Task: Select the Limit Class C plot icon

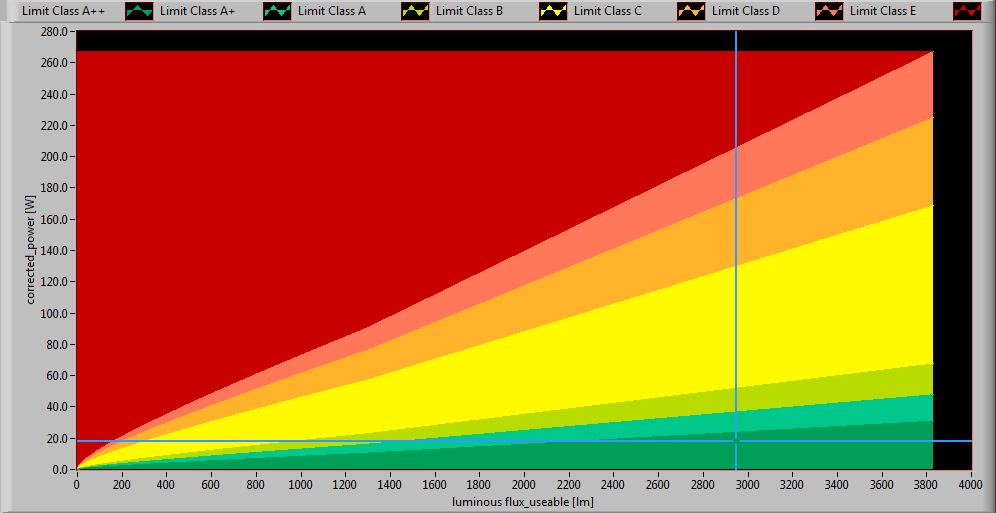Action: [691, 11]
